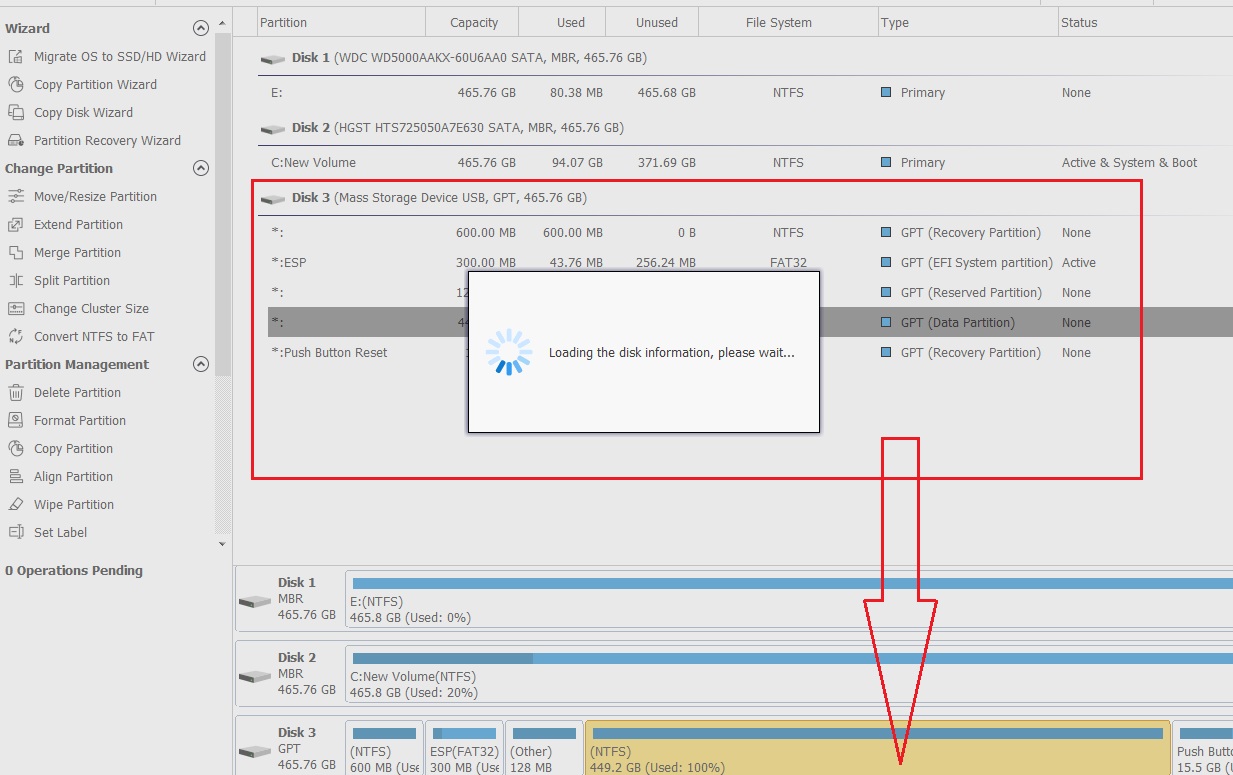Sort by the Capacity column header

click(474, 22)
